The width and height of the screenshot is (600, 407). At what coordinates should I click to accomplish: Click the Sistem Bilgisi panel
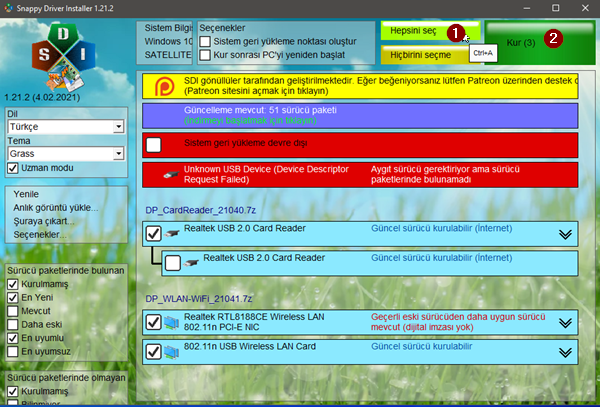(165, 41)
